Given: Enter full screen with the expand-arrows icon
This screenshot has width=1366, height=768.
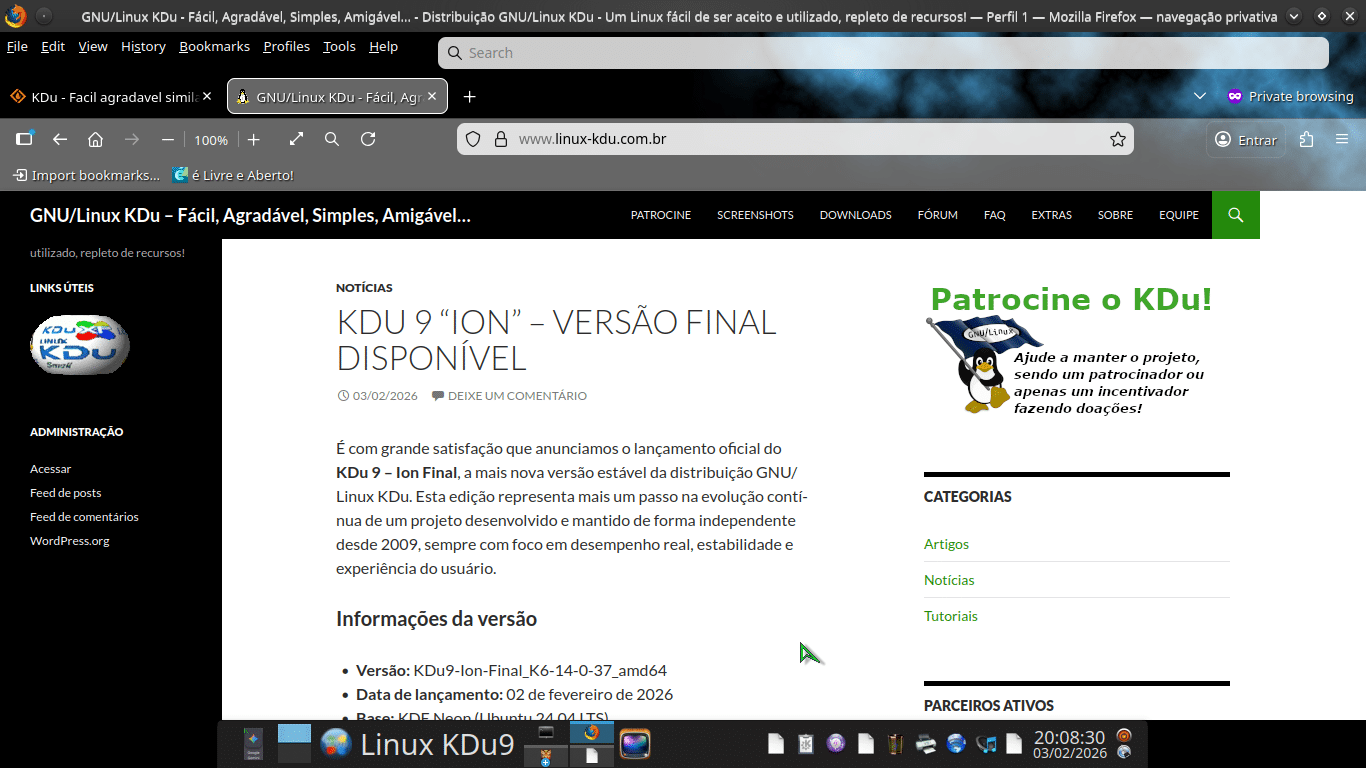Looking at the screenshot, I should [296, 140].
